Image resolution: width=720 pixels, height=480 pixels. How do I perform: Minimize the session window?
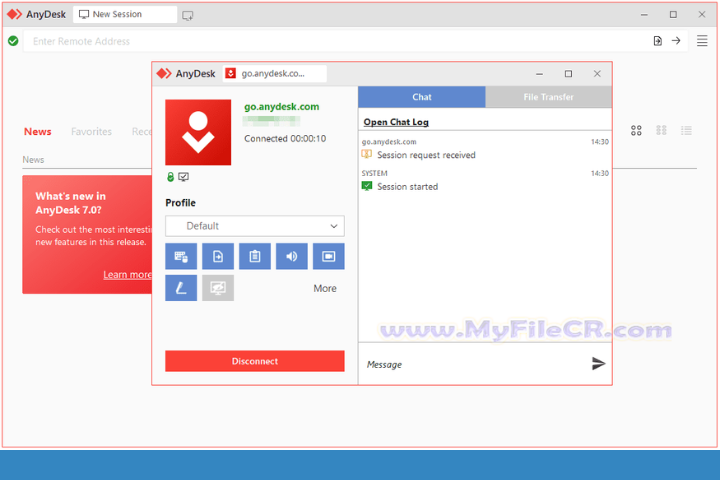tap(540, 74)
